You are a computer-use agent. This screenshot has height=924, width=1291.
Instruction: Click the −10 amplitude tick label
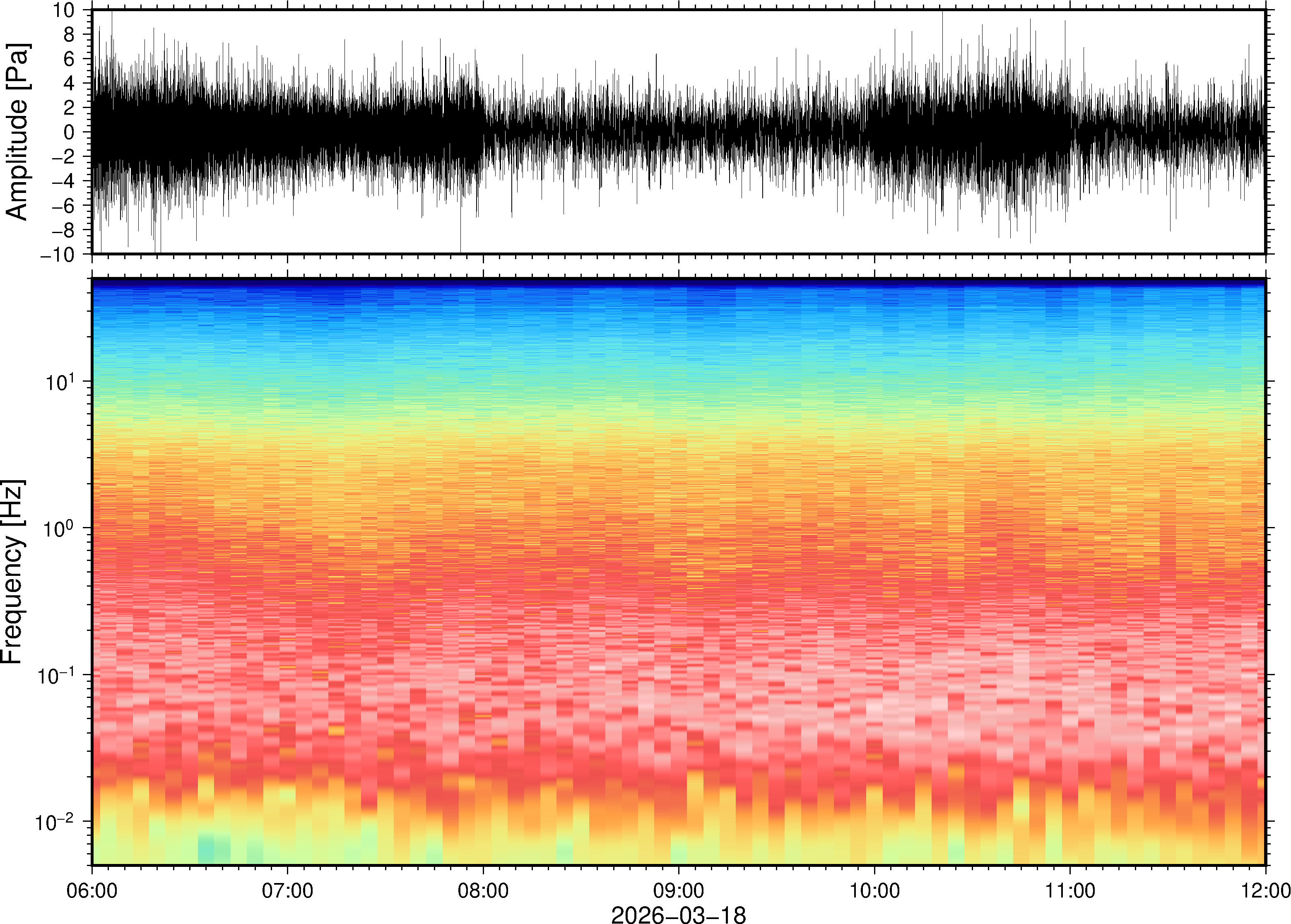(58, 255)
